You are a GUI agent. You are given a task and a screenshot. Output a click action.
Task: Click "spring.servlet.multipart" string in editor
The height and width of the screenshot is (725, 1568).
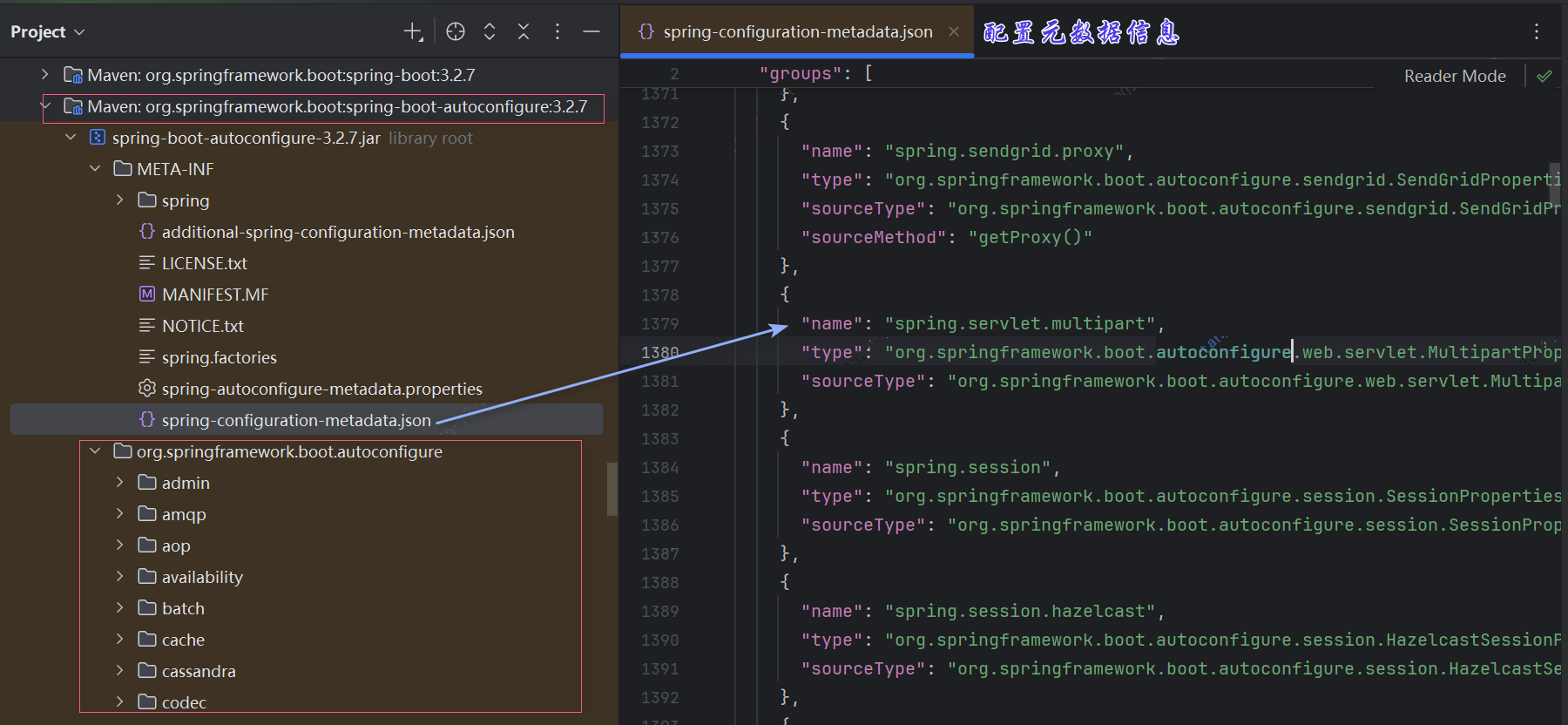point(1020,323)
